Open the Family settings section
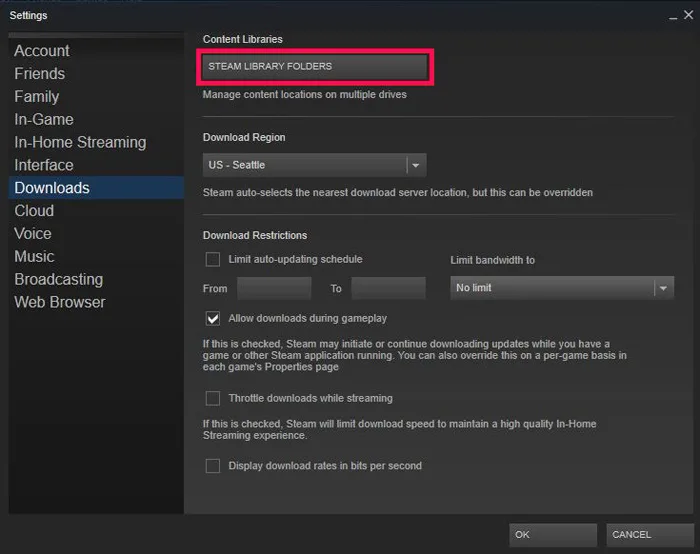Image resolution: width=700 pixels, height=554 pixels. (x=96, y=96)
